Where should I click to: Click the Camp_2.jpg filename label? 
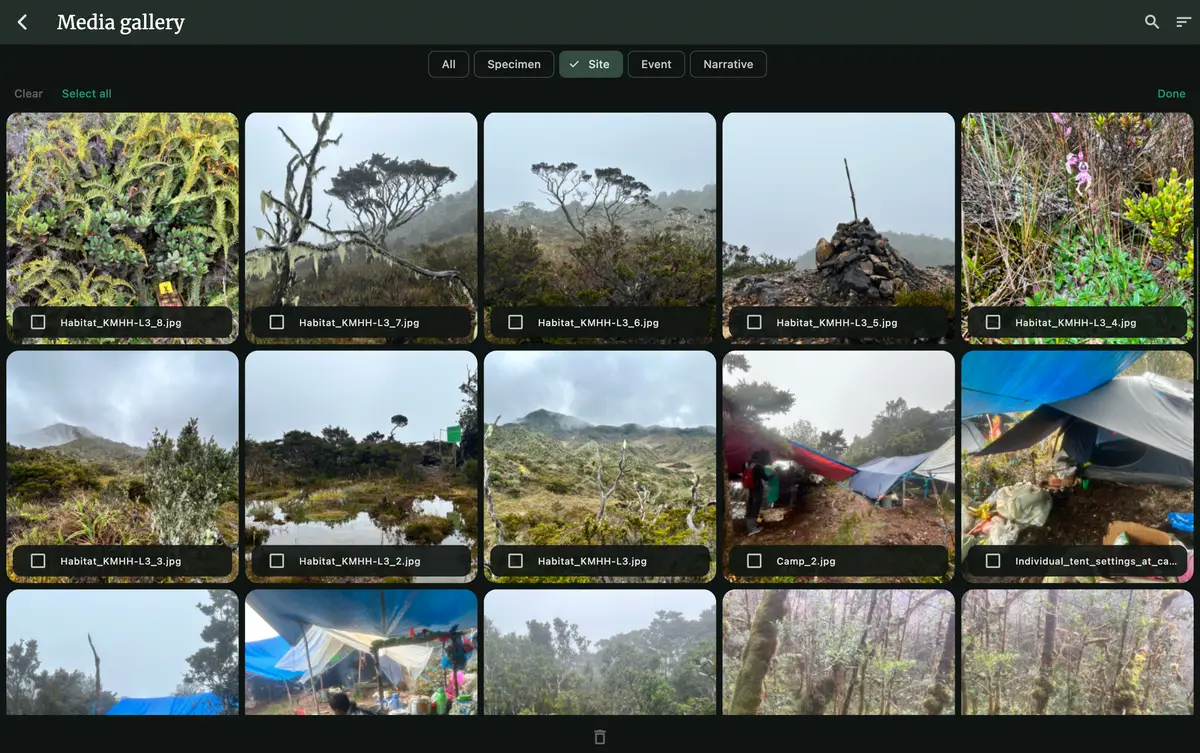pyautogui.click(x=806, y=562)
